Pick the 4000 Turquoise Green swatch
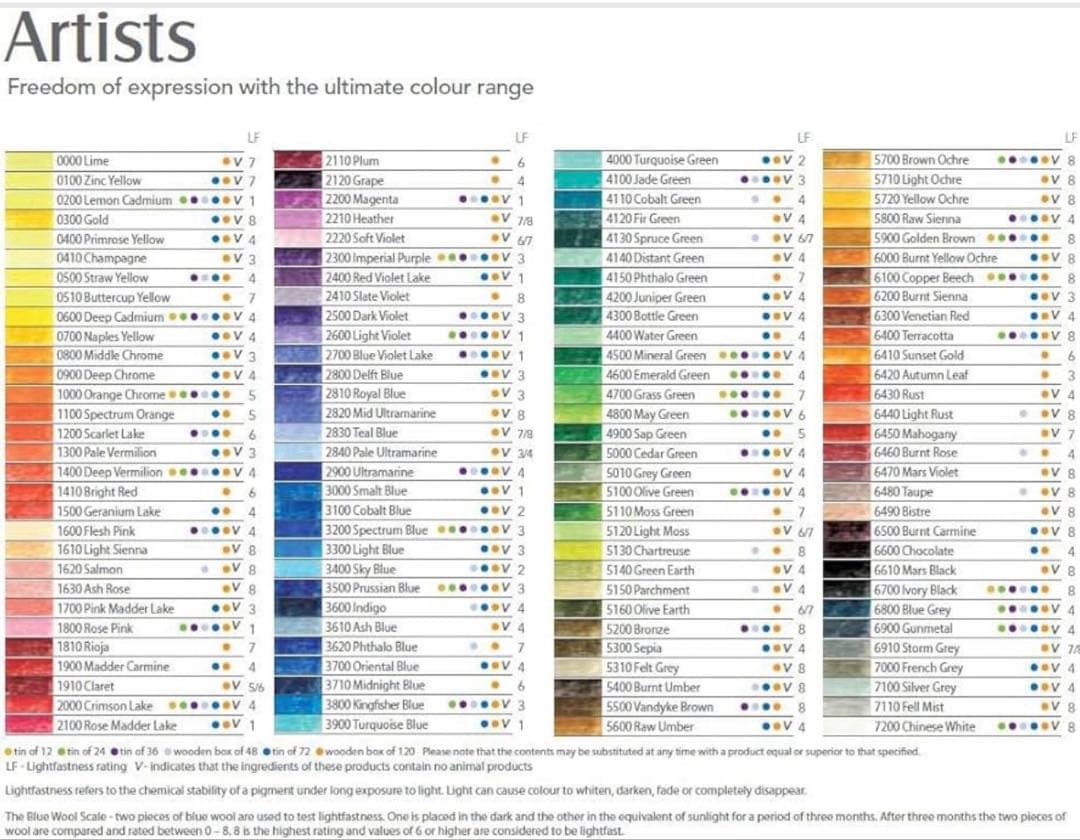This screenshot has height=840, width=1080. [x=577, y=160]
